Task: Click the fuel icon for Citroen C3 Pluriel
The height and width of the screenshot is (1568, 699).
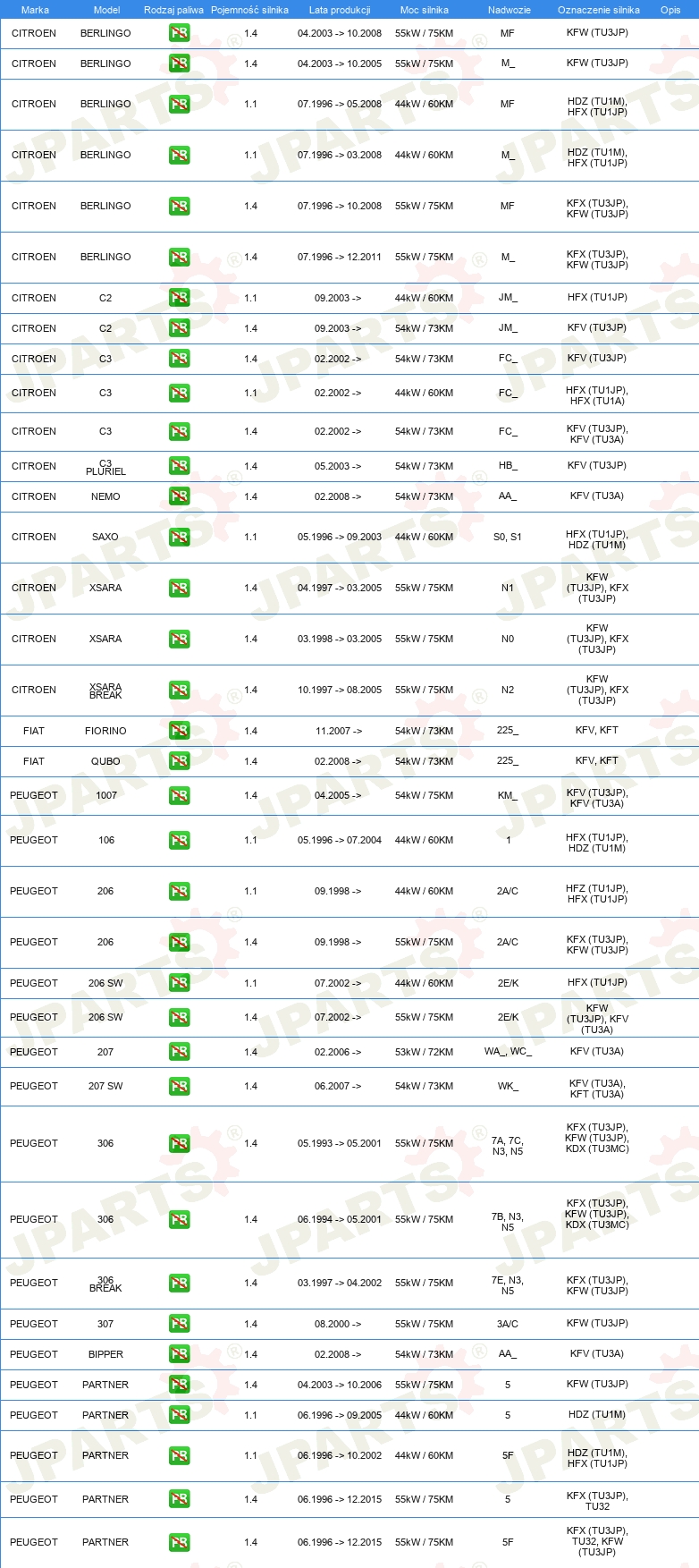Action: [179, 466]
